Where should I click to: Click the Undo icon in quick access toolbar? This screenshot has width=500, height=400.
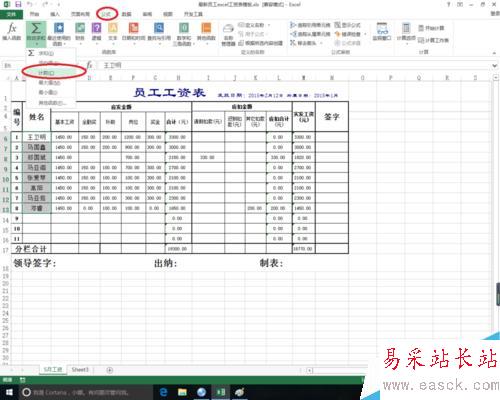pyautogui.click(x=30, y=5)
